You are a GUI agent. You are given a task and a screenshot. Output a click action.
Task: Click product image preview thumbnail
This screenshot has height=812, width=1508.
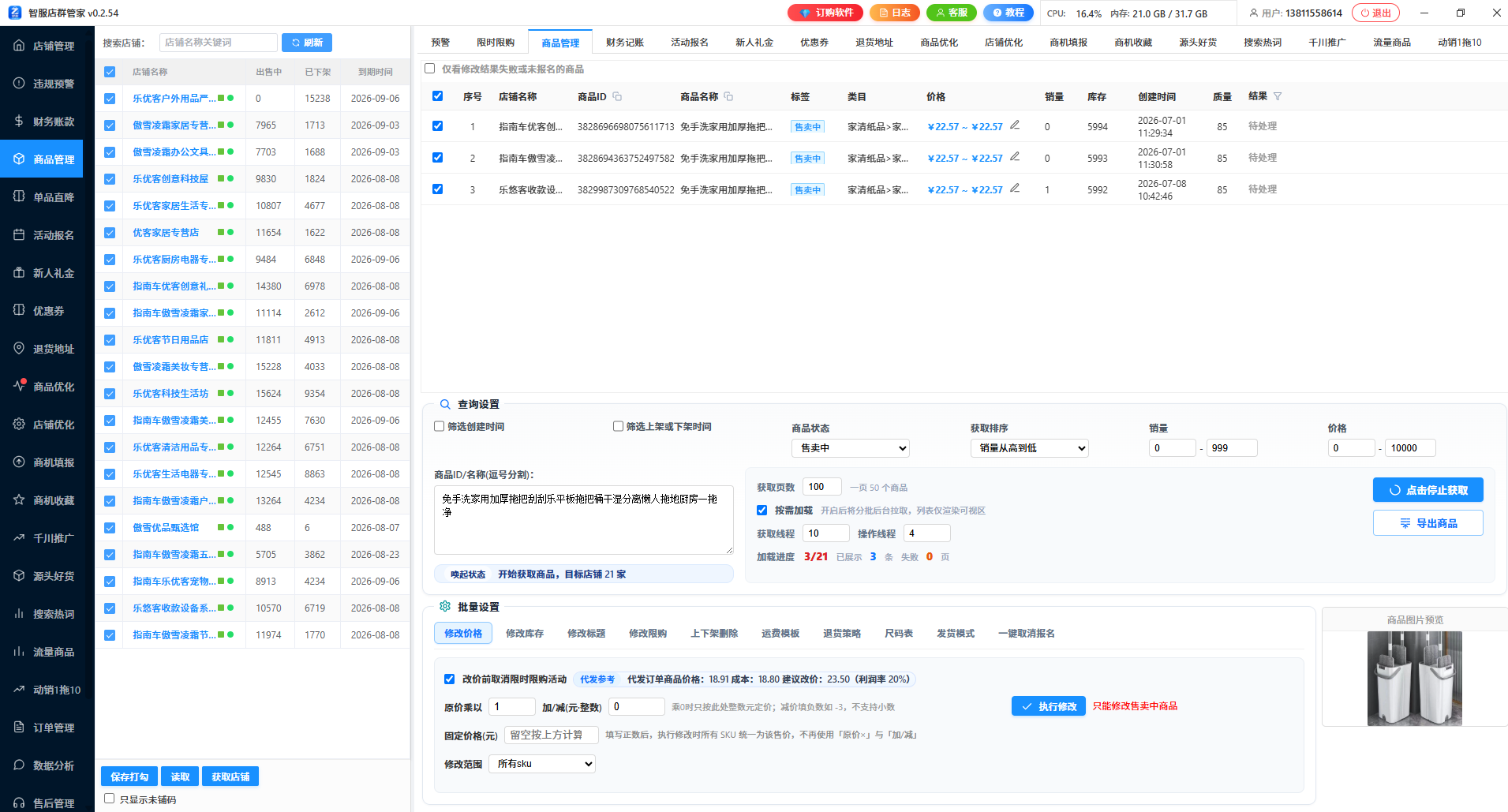tap(1414, 678)
